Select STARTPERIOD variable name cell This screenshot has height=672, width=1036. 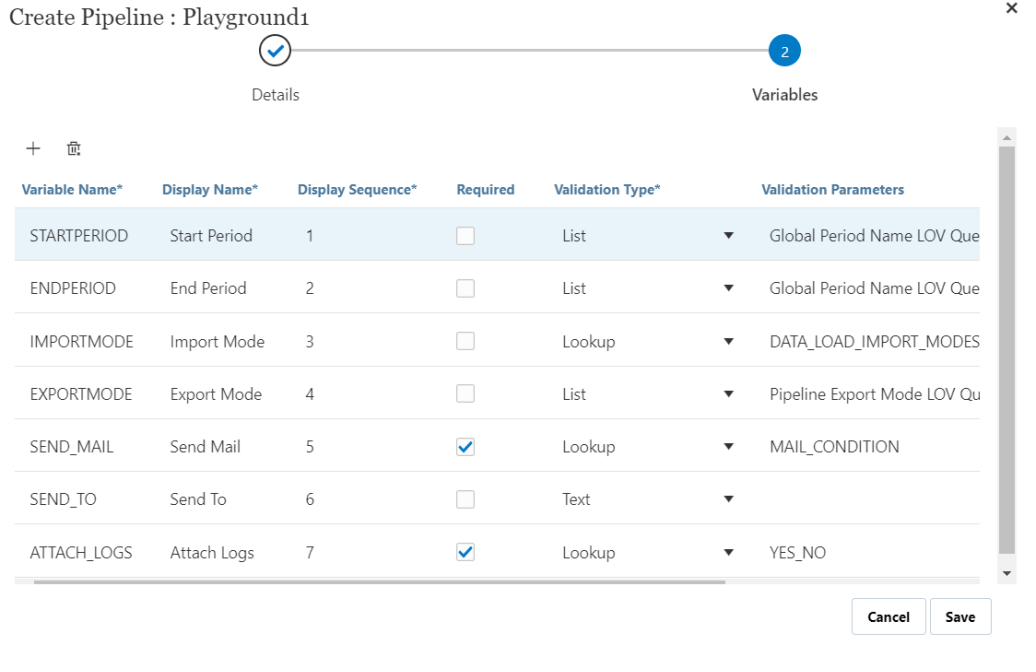tap(79, 236)
